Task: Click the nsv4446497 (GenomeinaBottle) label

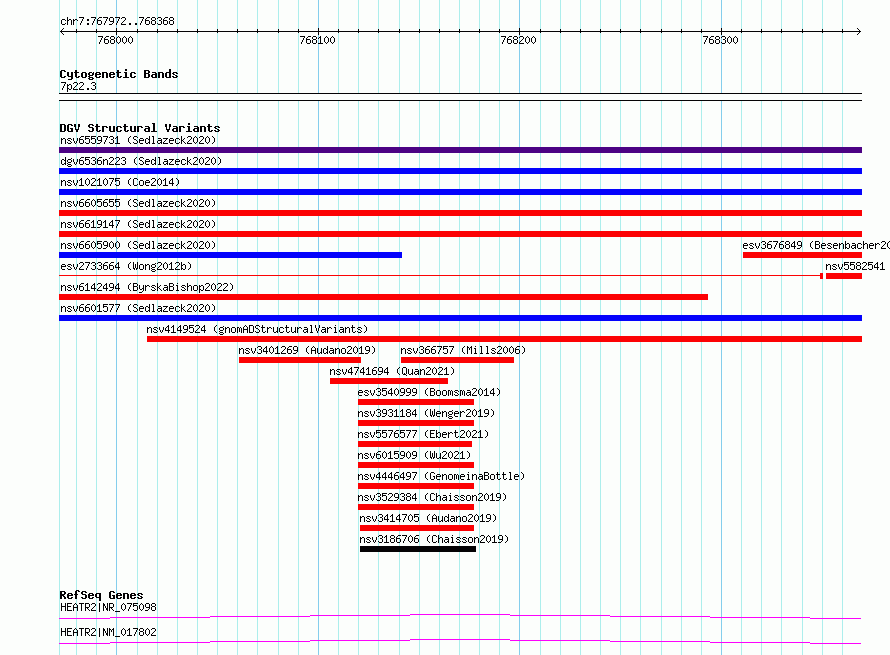Action: click(441, 476)
